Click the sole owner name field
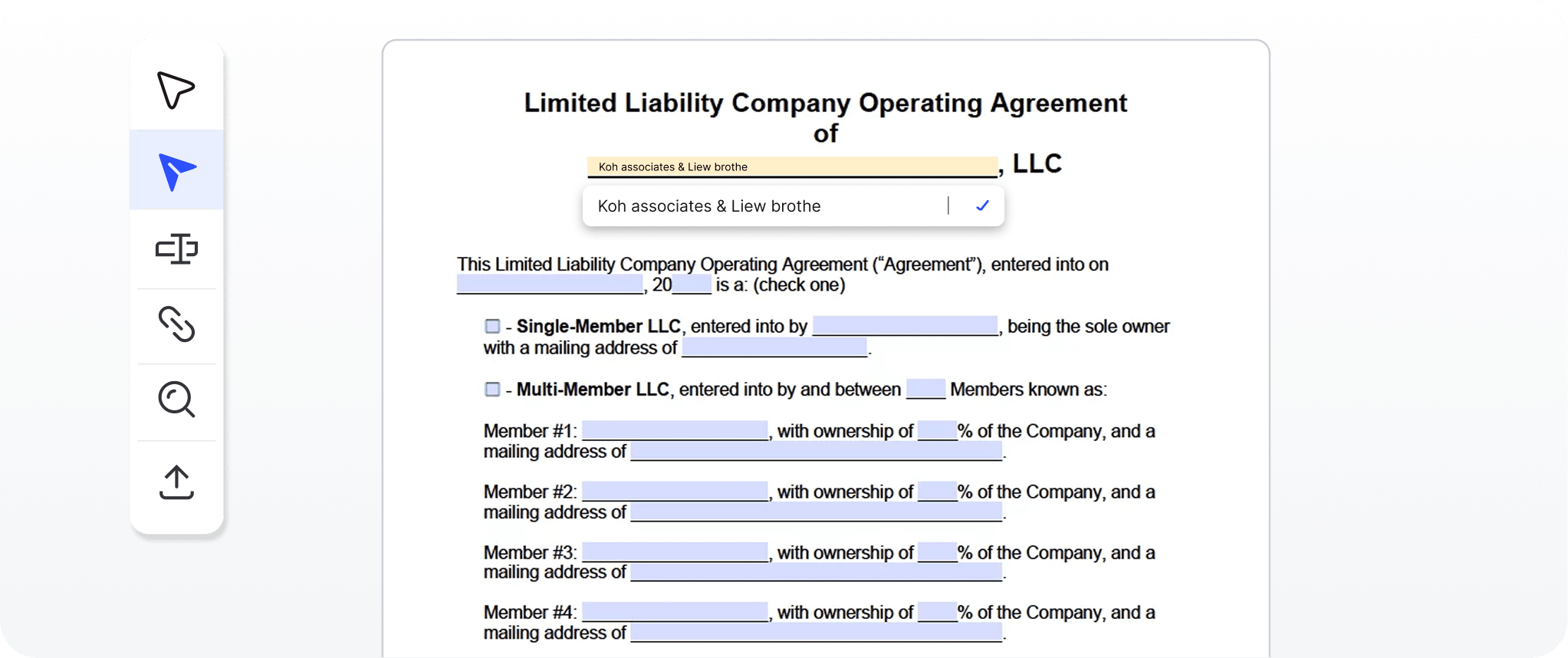1568x658 pixels. (905, 327)
